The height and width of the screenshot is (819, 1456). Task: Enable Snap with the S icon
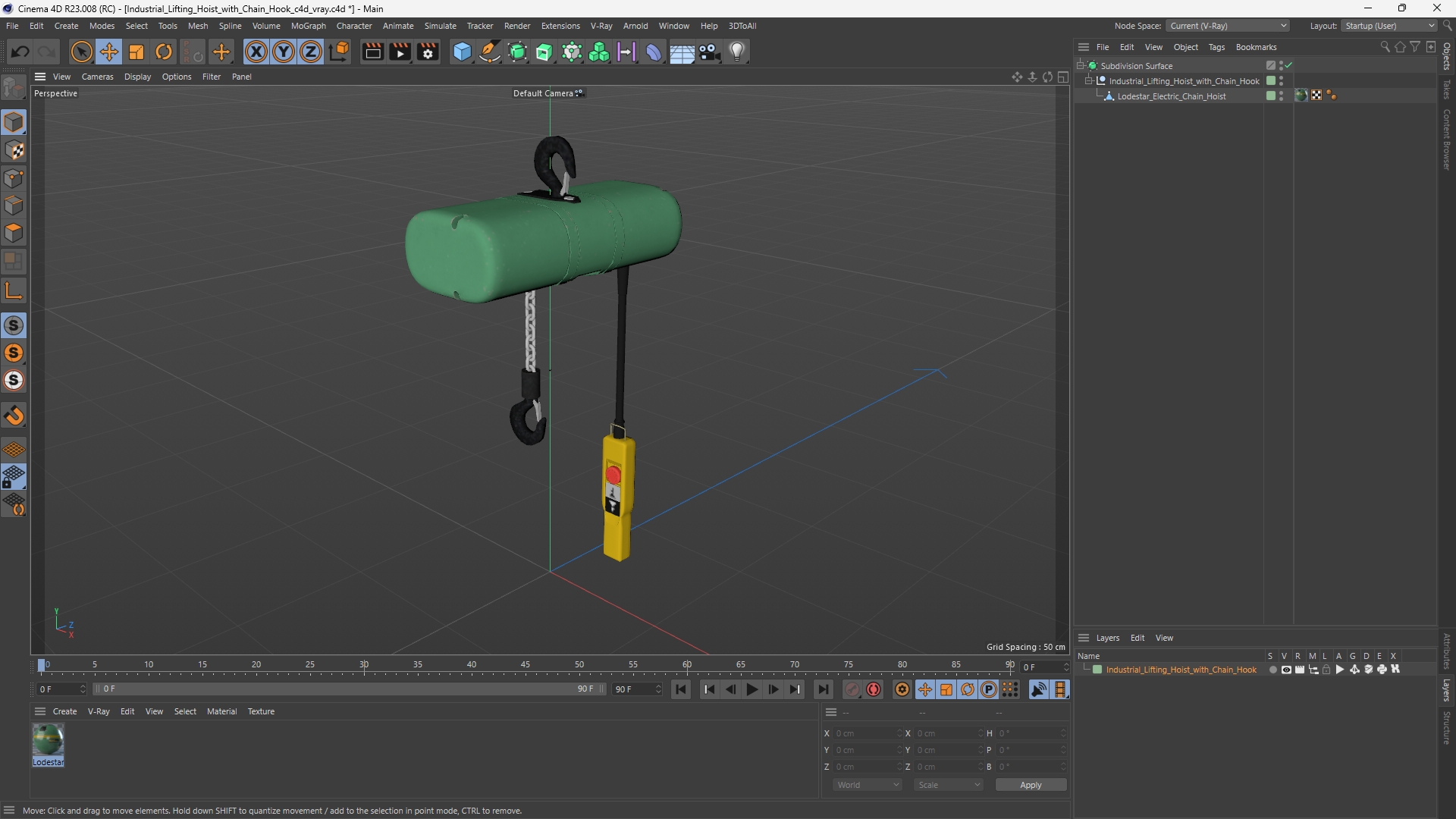14,325
